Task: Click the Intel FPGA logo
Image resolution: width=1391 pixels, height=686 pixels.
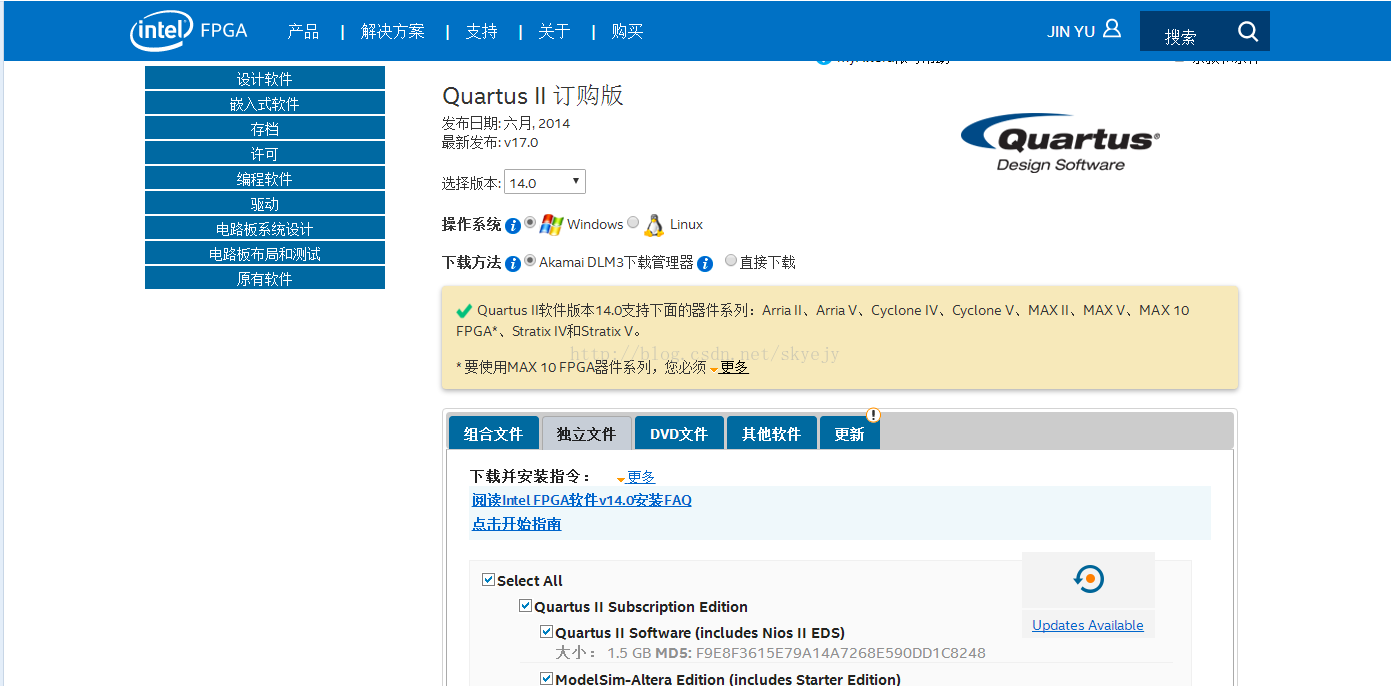Action: tap(189, 31)
